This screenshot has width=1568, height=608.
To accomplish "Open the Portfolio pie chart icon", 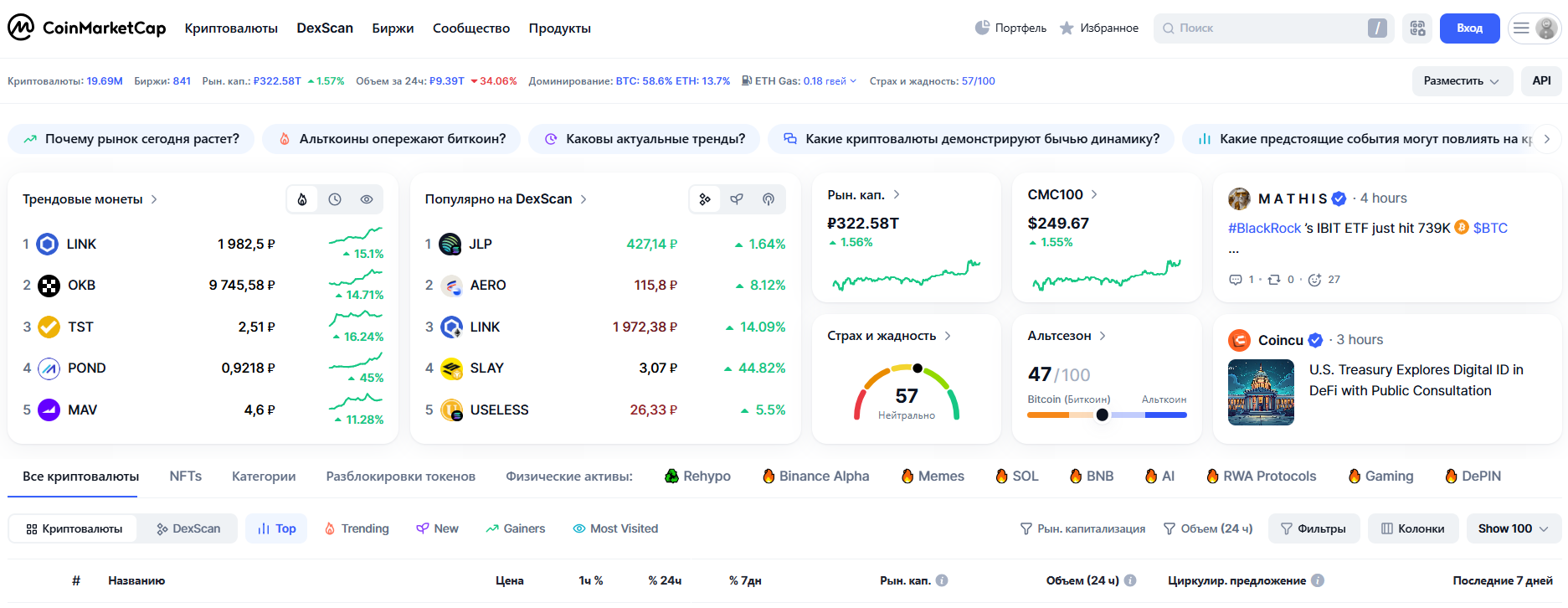I will (982, 28).
